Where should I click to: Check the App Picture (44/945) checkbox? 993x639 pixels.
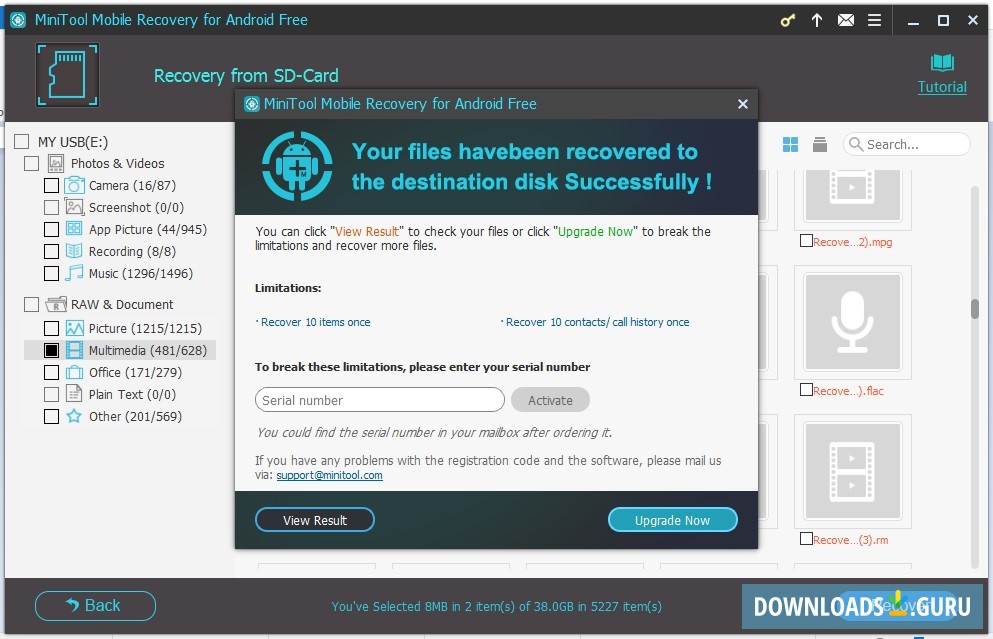[x=51, y=229]
